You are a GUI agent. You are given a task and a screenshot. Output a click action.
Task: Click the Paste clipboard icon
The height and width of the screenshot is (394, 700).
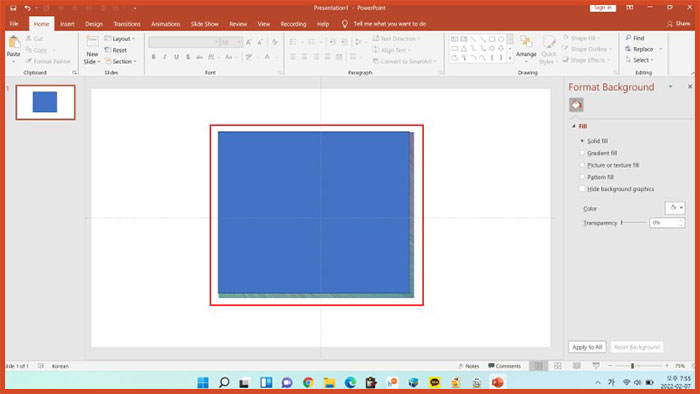point(14,42)
